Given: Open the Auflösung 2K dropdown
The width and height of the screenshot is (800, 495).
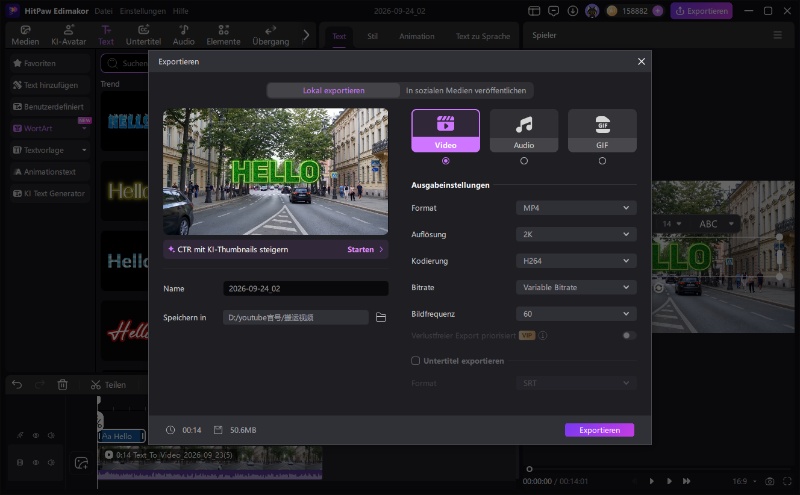Looking at the screenshot, I should click(x=576, y=234).
